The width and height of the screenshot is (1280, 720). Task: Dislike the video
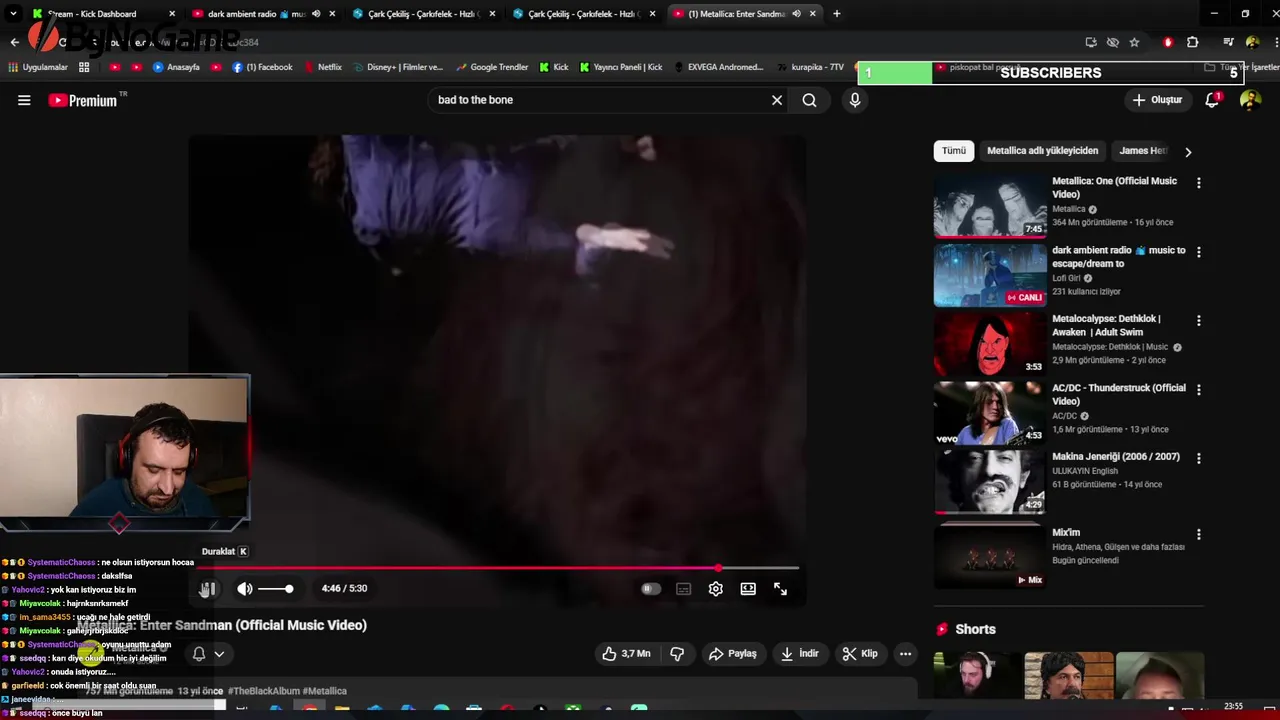677,654
